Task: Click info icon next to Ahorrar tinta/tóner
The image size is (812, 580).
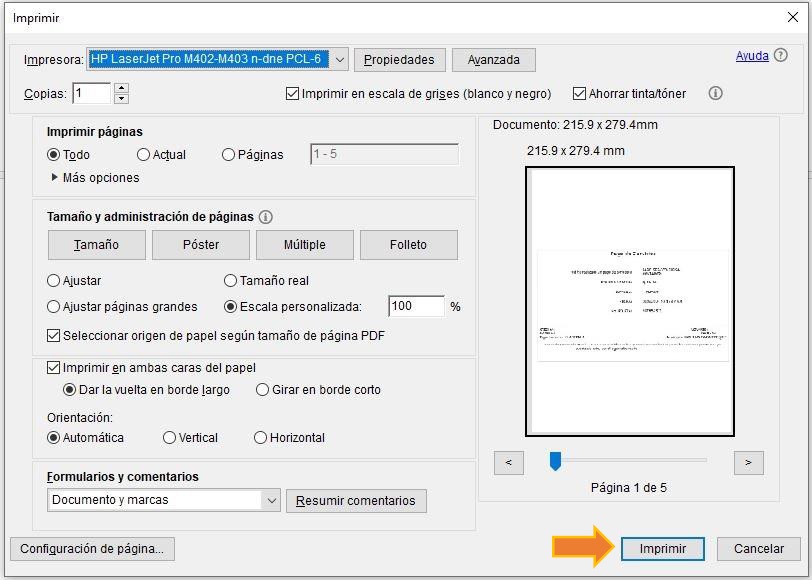Action: (715, 93)
